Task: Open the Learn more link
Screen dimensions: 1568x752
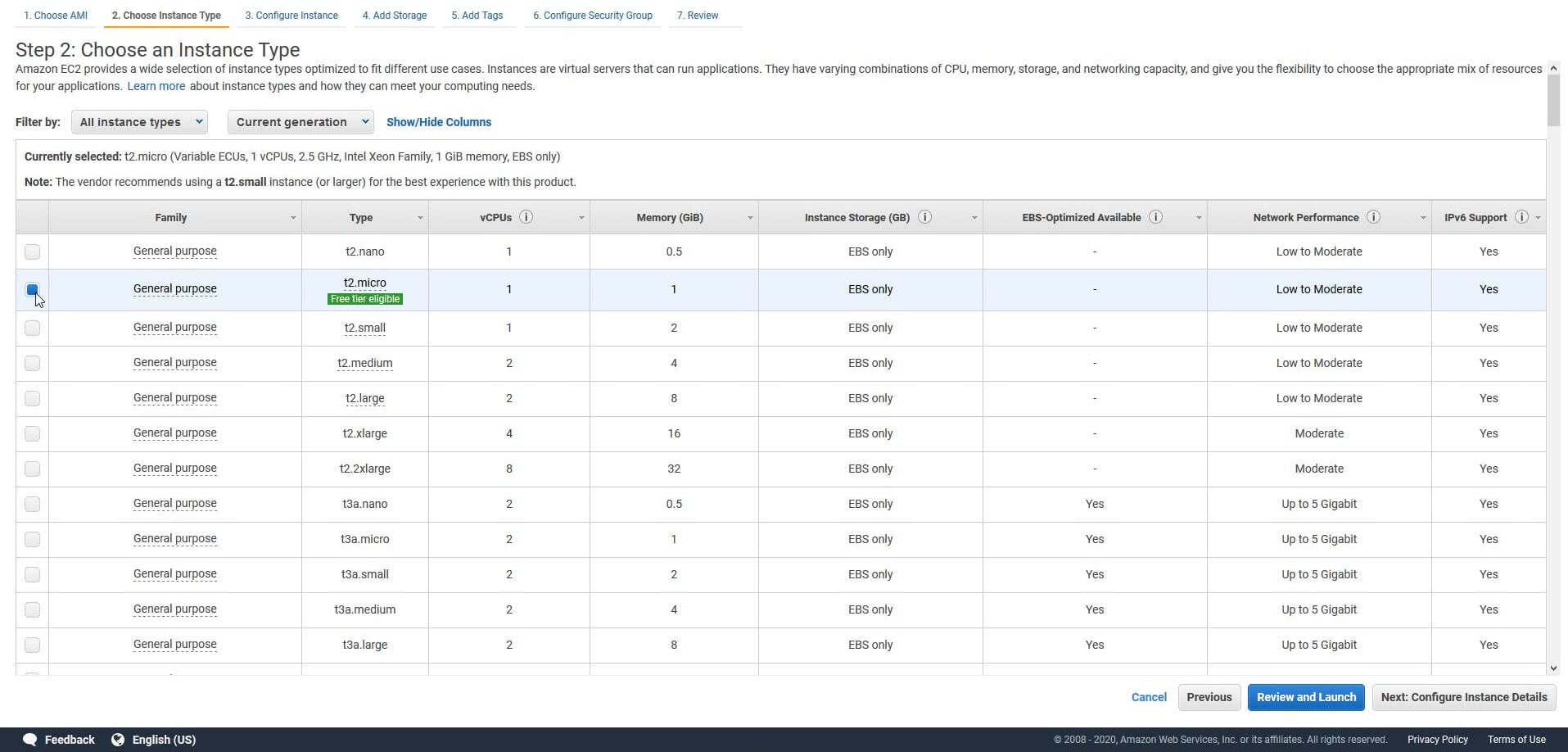Action: tap(156, 85)
